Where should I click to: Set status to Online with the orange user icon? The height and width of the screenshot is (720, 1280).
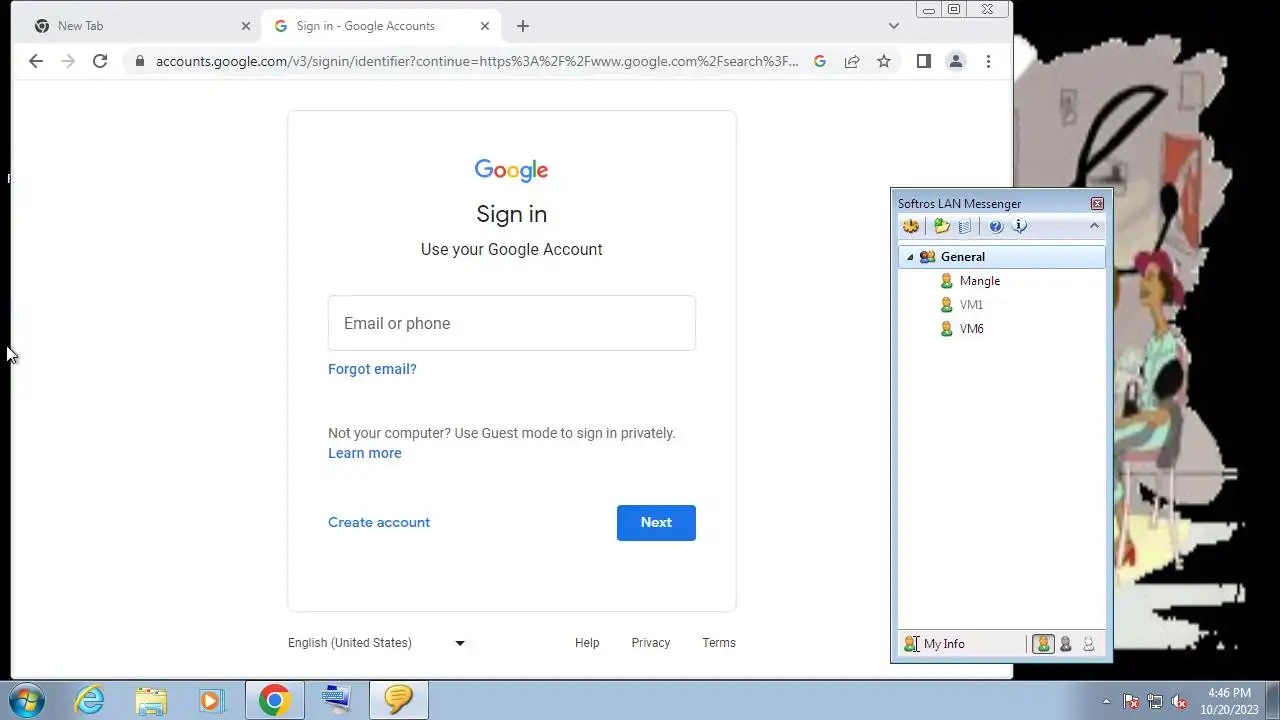coord(1043,644)
